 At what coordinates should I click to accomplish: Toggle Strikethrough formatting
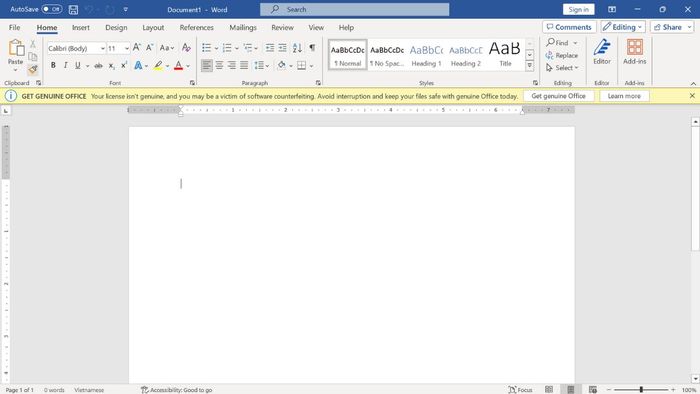click(x=98, y=66)
